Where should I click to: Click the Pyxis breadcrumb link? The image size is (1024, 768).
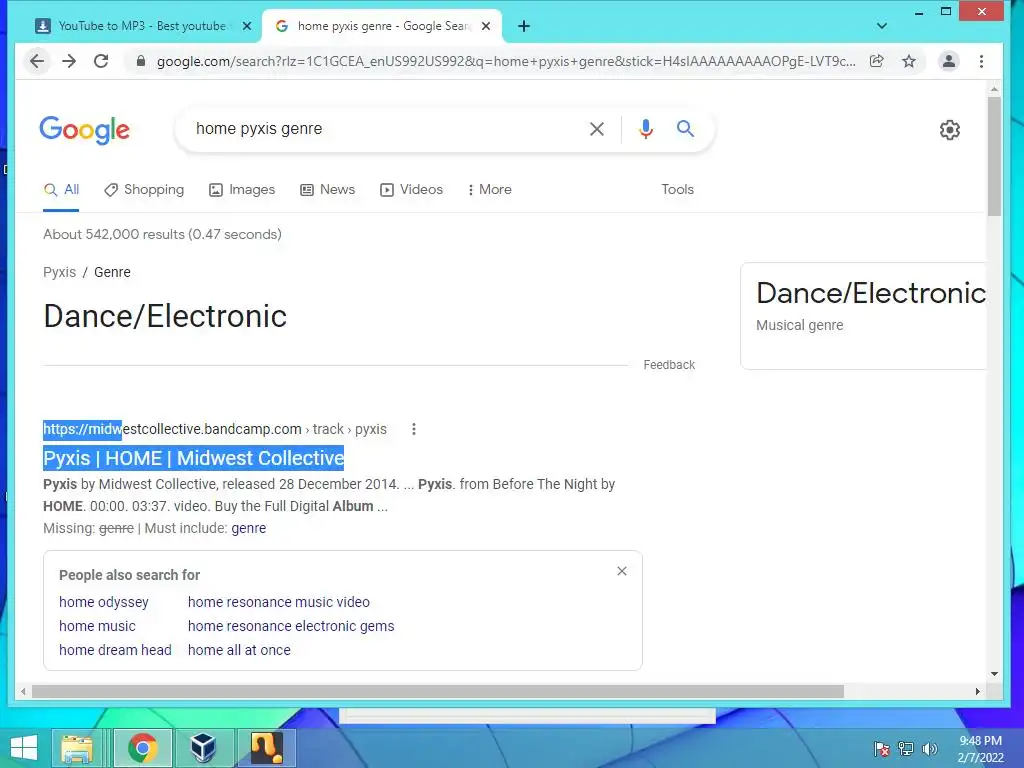coord(59,272)
